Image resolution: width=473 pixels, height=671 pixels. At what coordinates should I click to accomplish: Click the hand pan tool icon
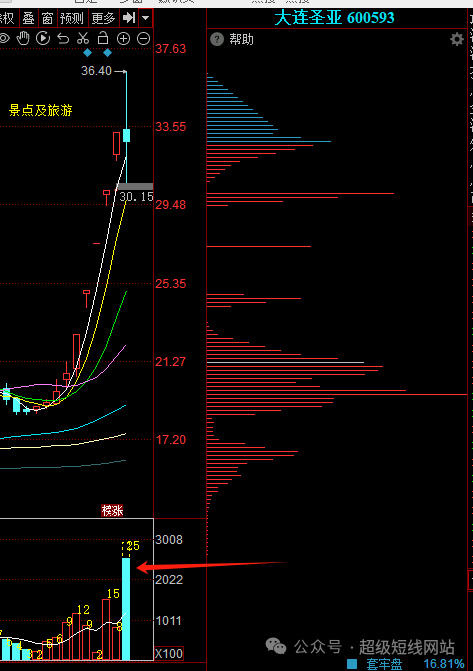click(x=23, y=39)
